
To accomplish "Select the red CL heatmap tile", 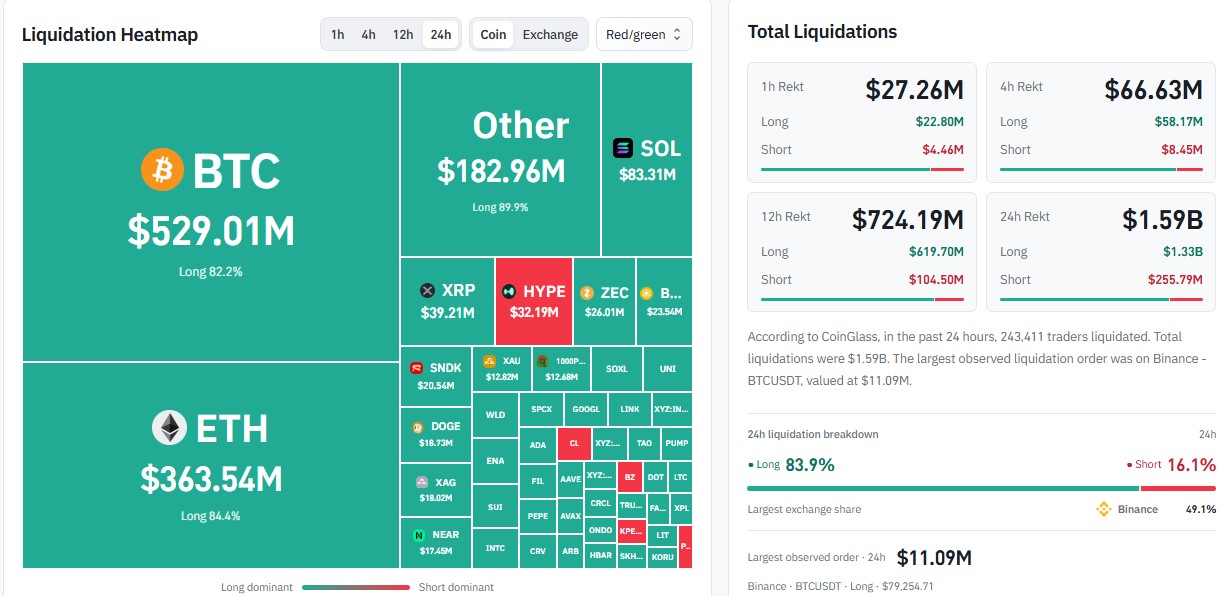I will pos(574,443).
